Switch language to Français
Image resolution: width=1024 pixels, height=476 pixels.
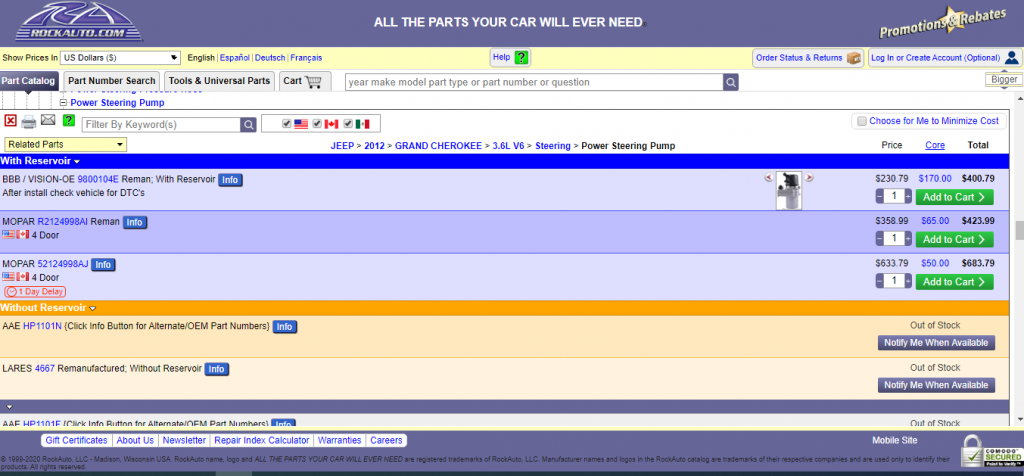(x=306, y=57)
